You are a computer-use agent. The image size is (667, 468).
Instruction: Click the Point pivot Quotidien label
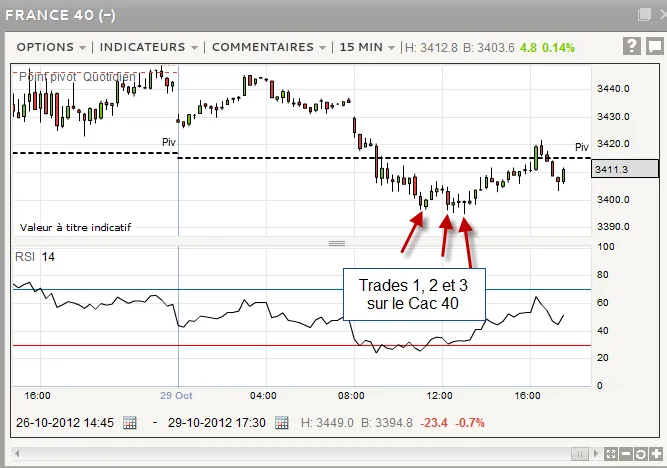(77, 77)
